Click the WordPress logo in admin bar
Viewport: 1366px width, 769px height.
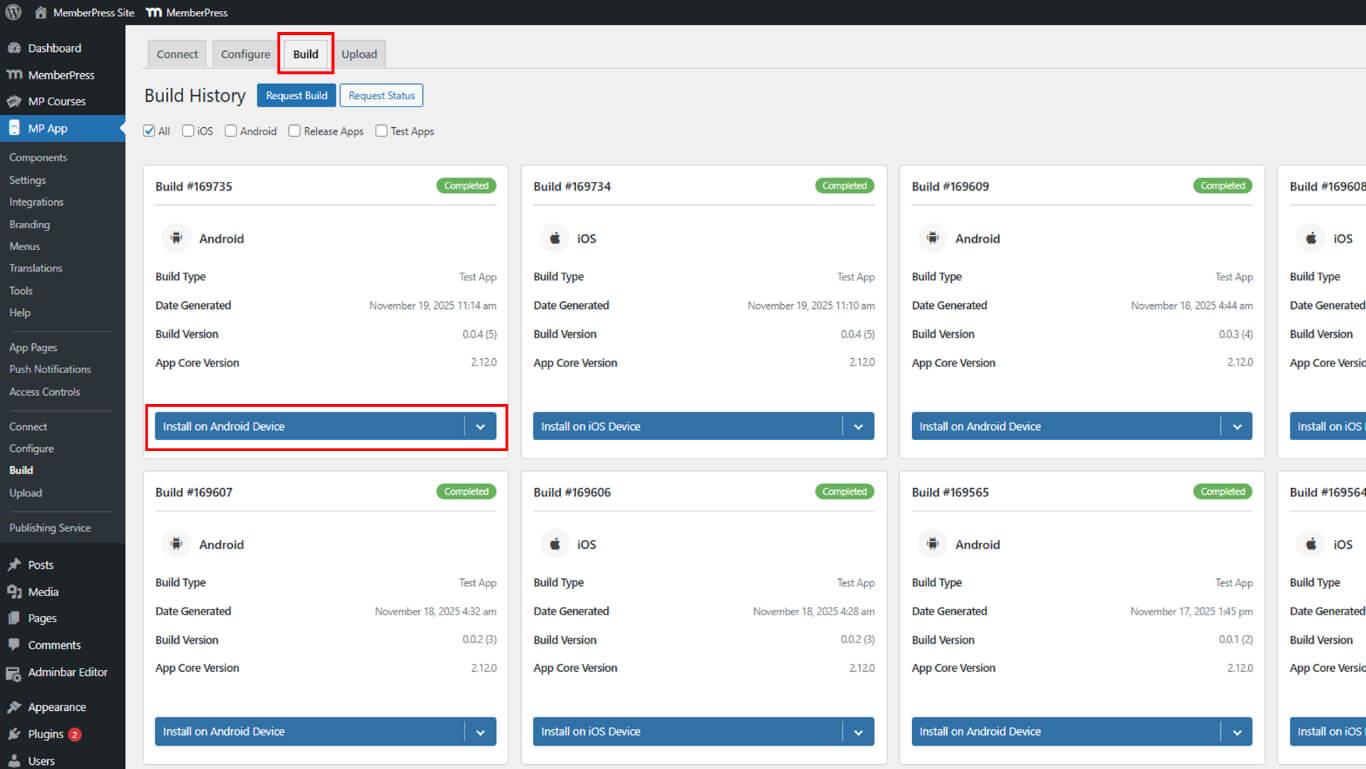(14, 13)
